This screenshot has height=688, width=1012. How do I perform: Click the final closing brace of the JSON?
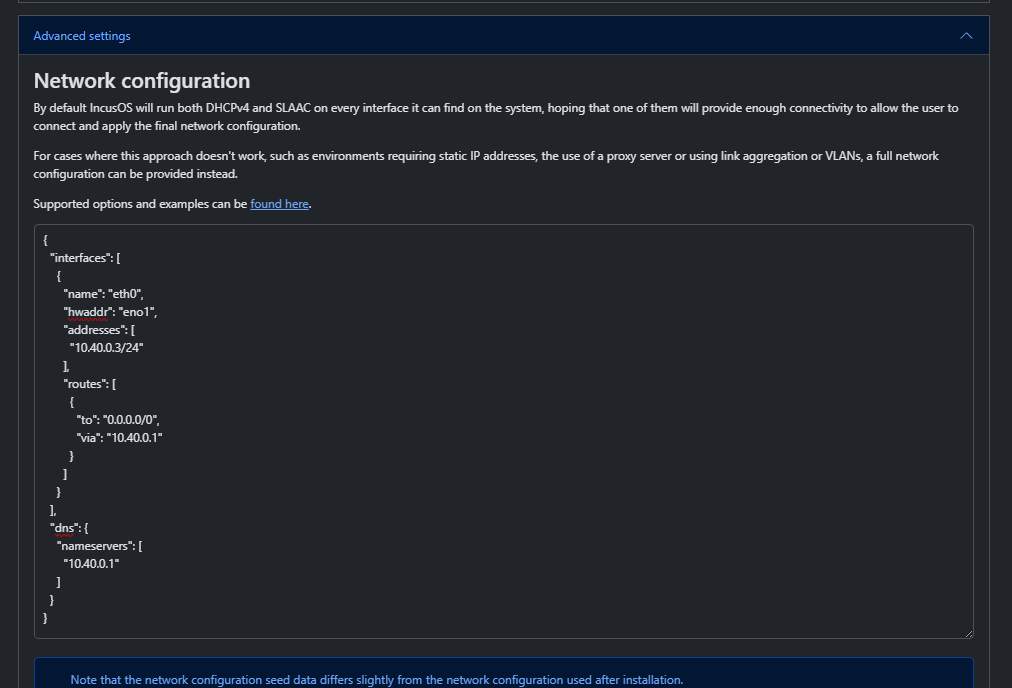[46, 618]
